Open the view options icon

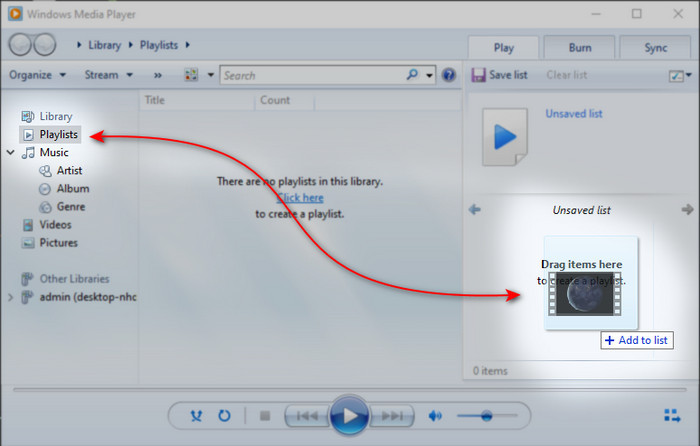[x=191, y=75]
